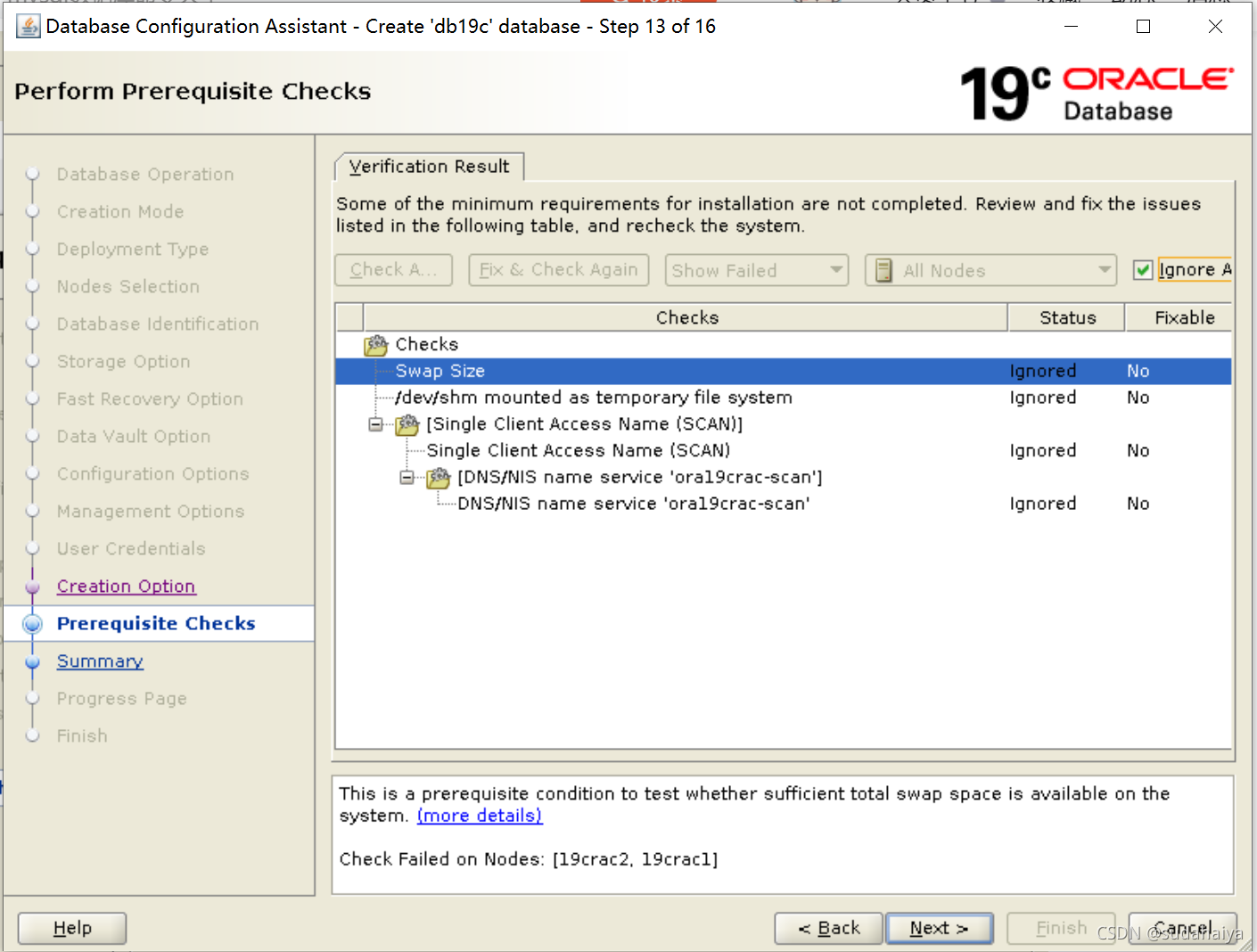This screenshot has height=952, width=1257.
Task: Select the Prerequisite Checks step
Action: click(x=156, y=624)
